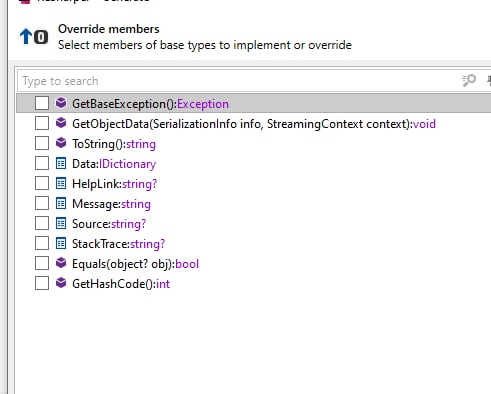491x394 pixels.
Task: Select the GetObjectData row text
Action: point(254,124)
